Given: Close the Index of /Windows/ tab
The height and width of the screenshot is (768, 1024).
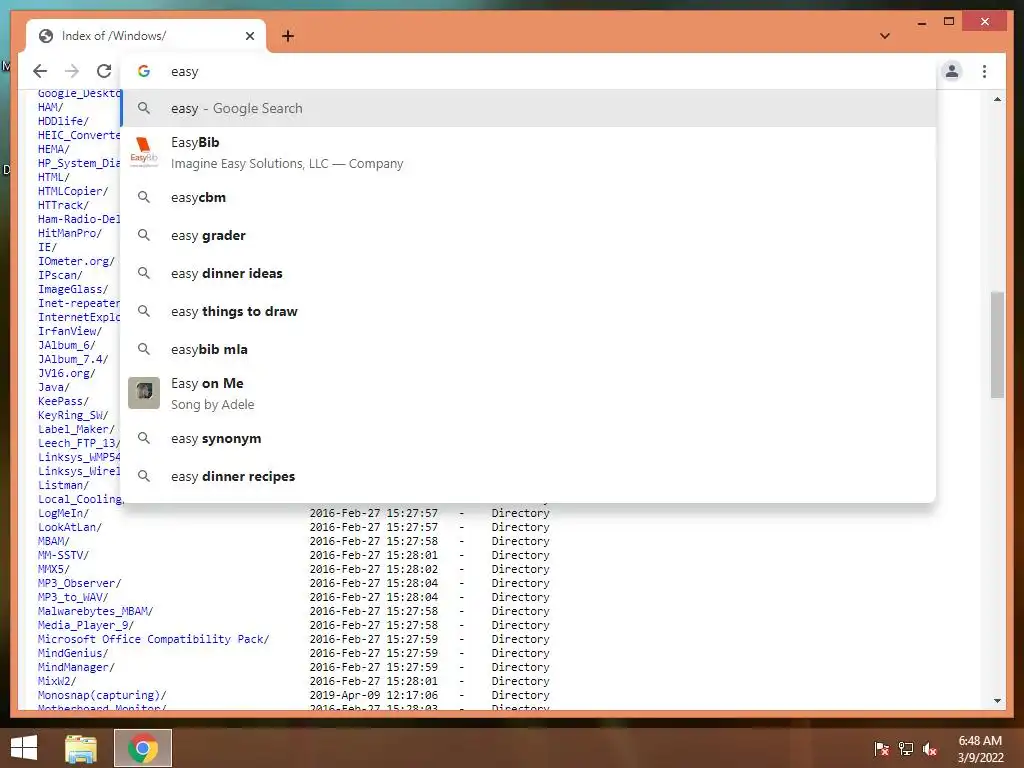Looking at the screenshot, I should pos(249,36).
